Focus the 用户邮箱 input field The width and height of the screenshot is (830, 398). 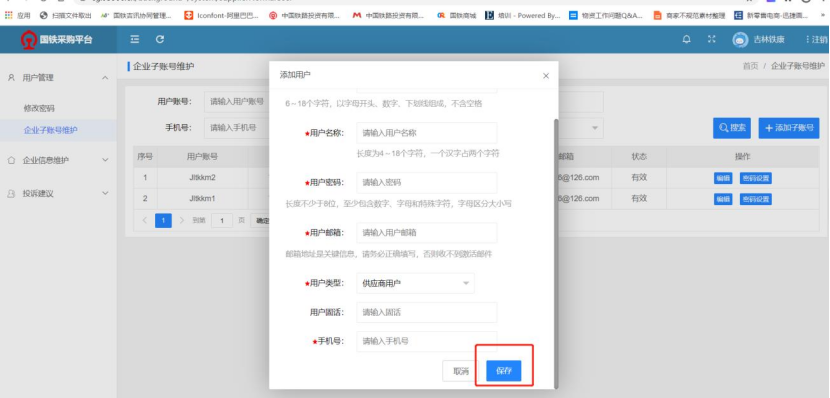coord(427,232)
